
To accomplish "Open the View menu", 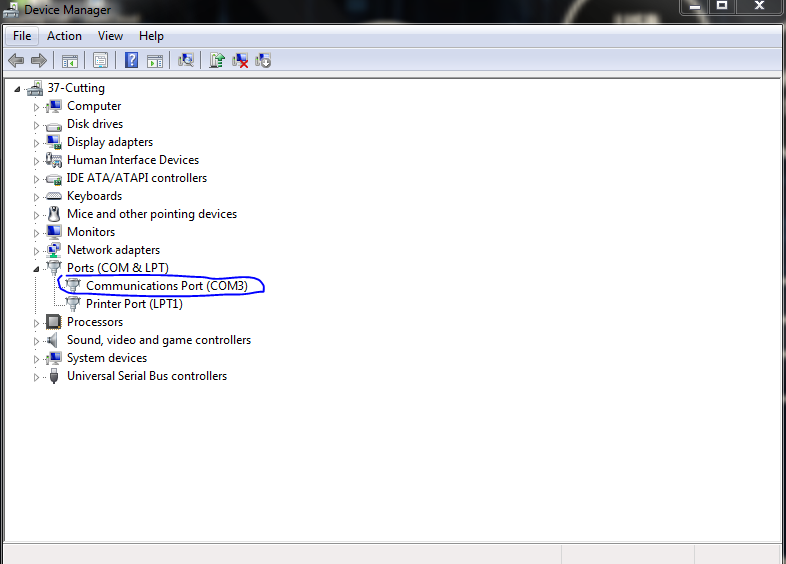I will coord(110,36).
